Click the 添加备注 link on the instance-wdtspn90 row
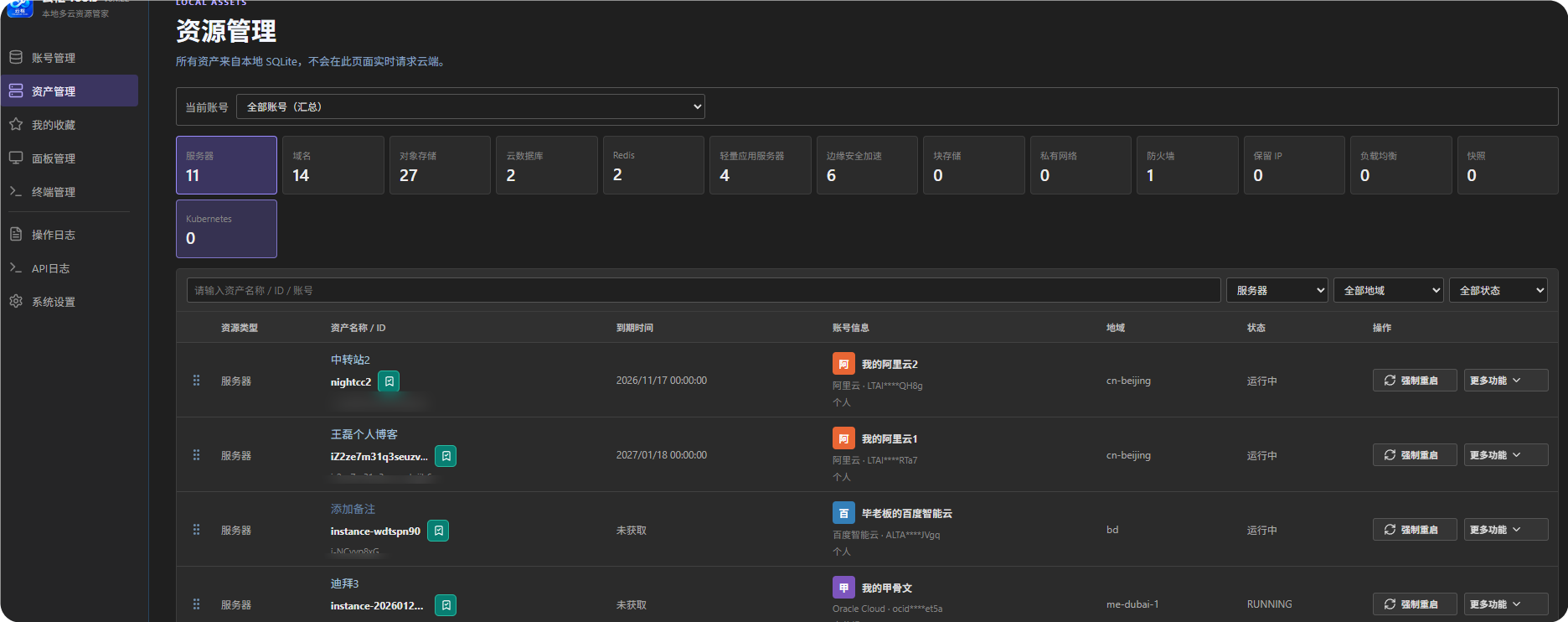 click(x=353, y=509)
